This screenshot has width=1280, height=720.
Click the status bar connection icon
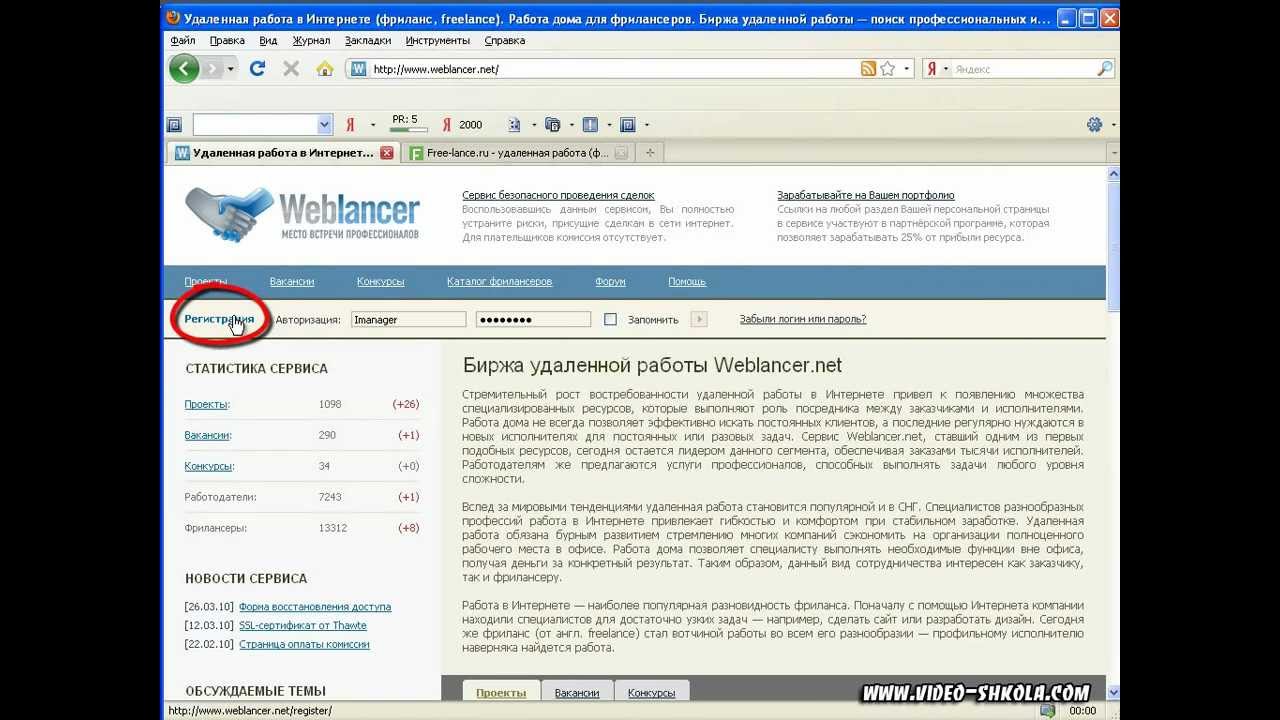tap(1047, 711)
